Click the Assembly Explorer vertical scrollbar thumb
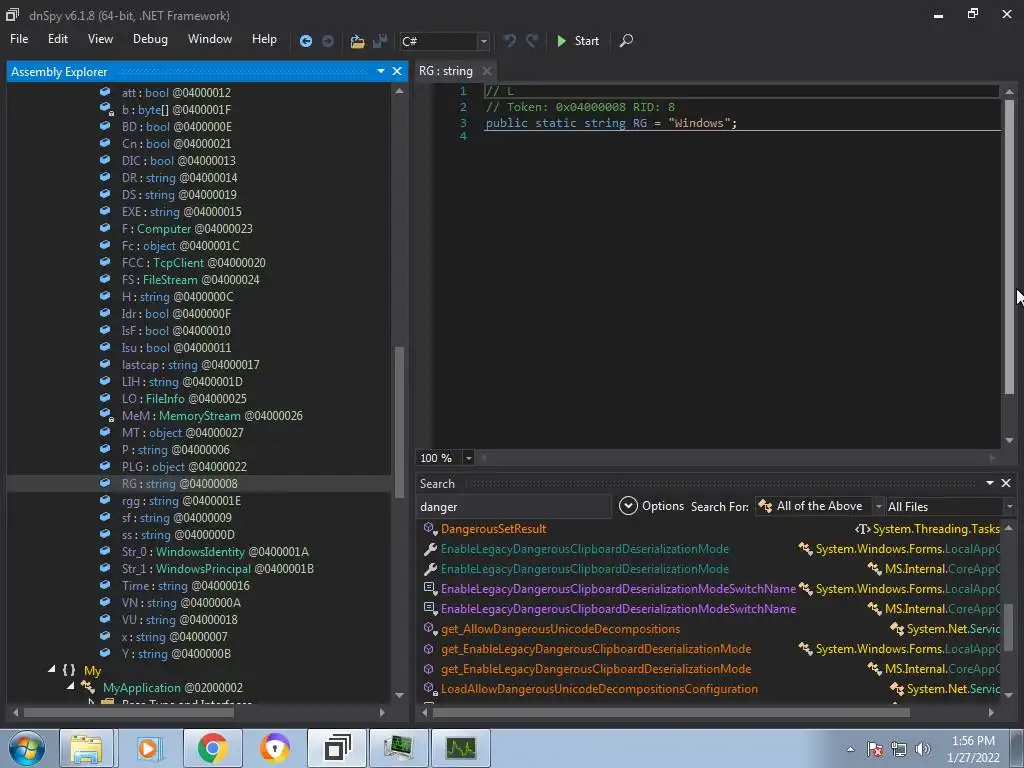 (x=399, y=422)
